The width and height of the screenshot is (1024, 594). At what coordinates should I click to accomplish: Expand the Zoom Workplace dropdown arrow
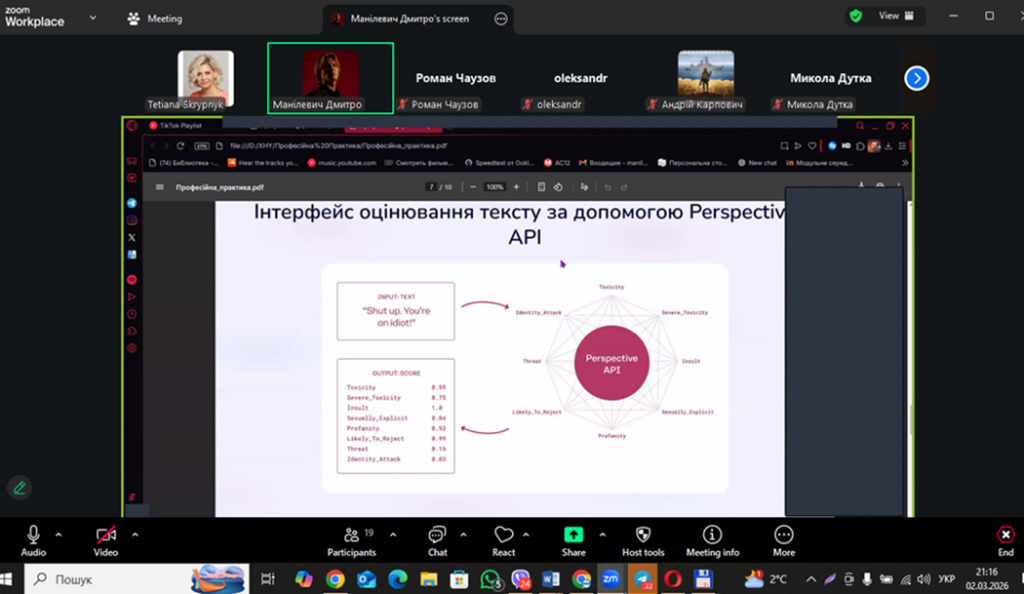[x=93, y=18]
